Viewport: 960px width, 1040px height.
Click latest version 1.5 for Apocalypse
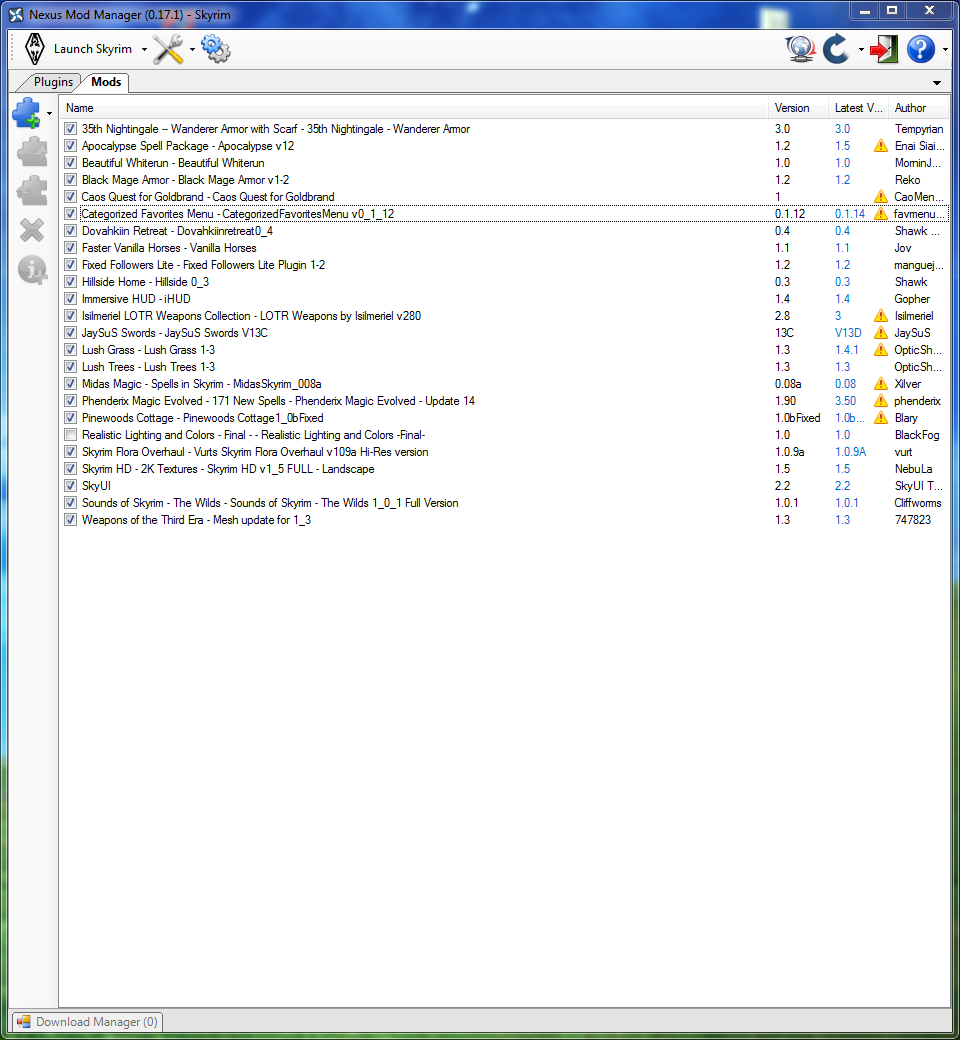842,146
